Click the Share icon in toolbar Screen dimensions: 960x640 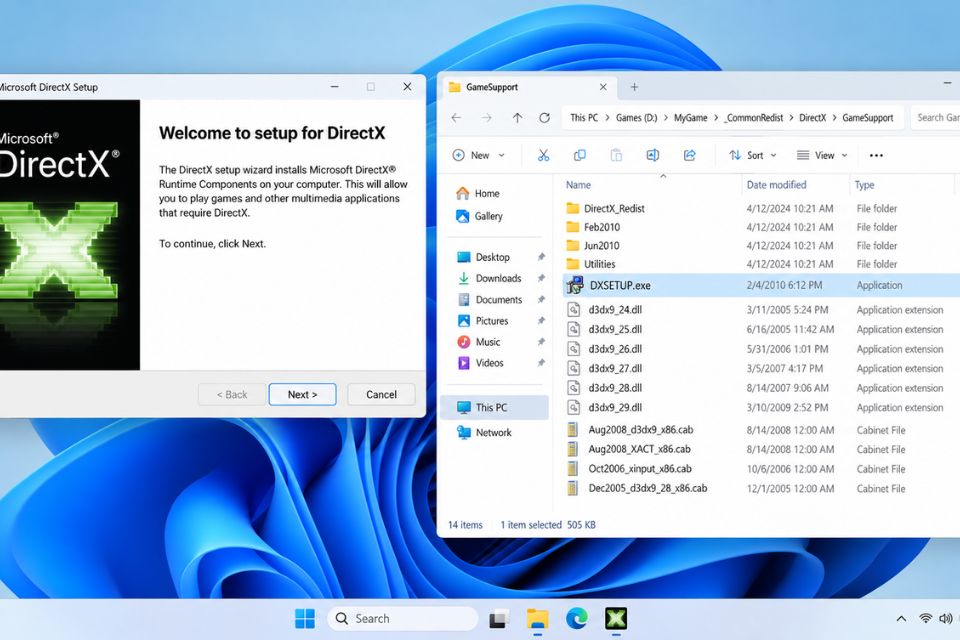[689, 156]
